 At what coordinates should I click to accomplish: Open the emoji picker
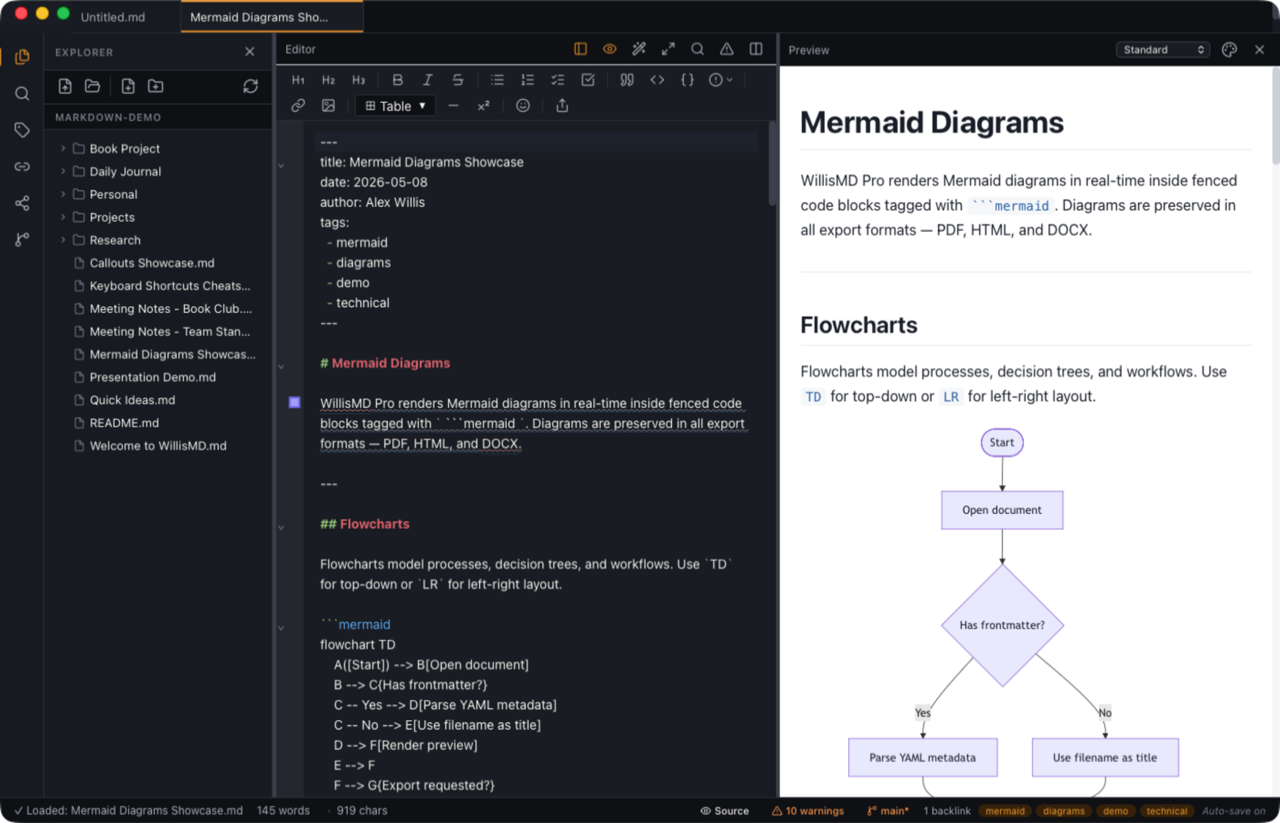(x=522, y=106)
